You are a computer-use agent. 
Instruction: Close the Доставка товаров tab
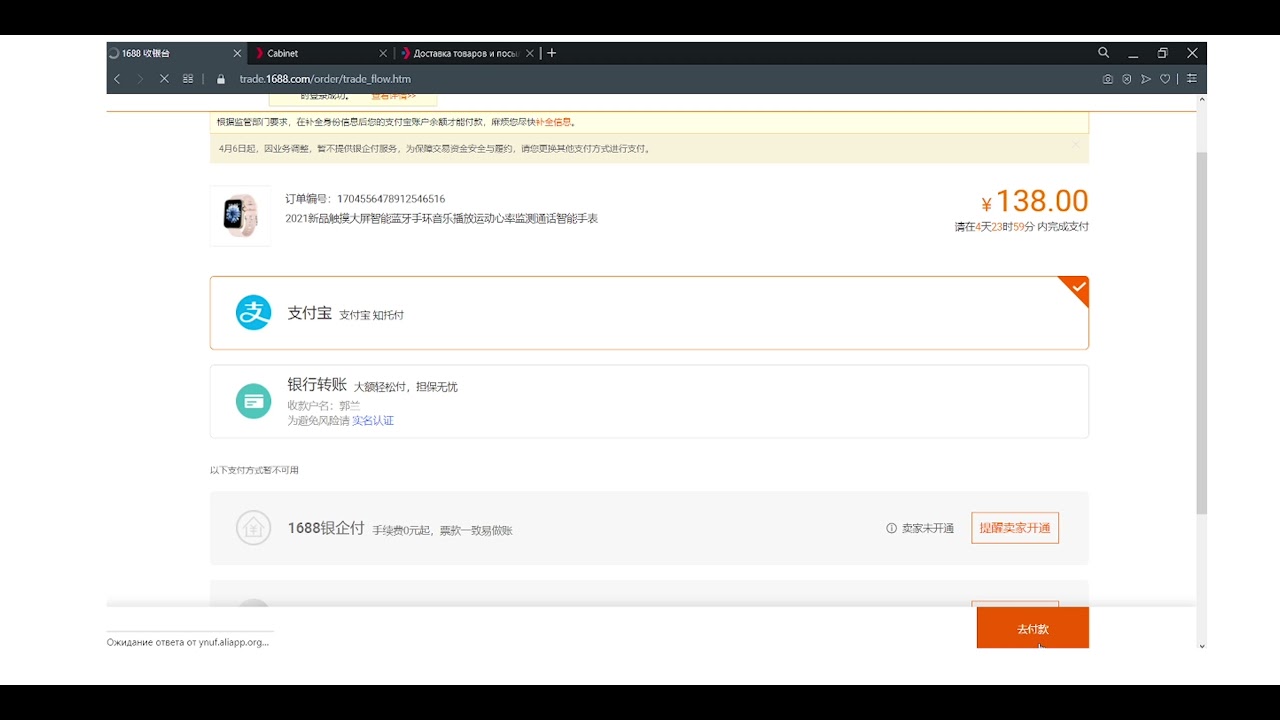tap(530, 53)
